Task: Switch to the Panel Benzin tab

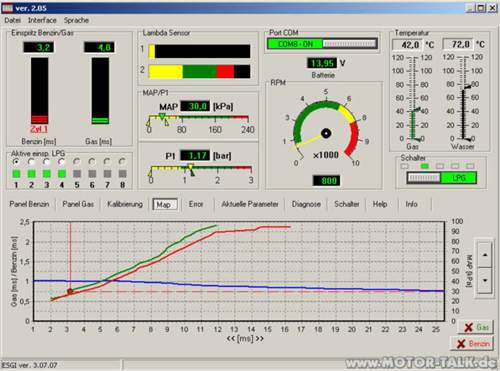Action: (x=29, y=204)
